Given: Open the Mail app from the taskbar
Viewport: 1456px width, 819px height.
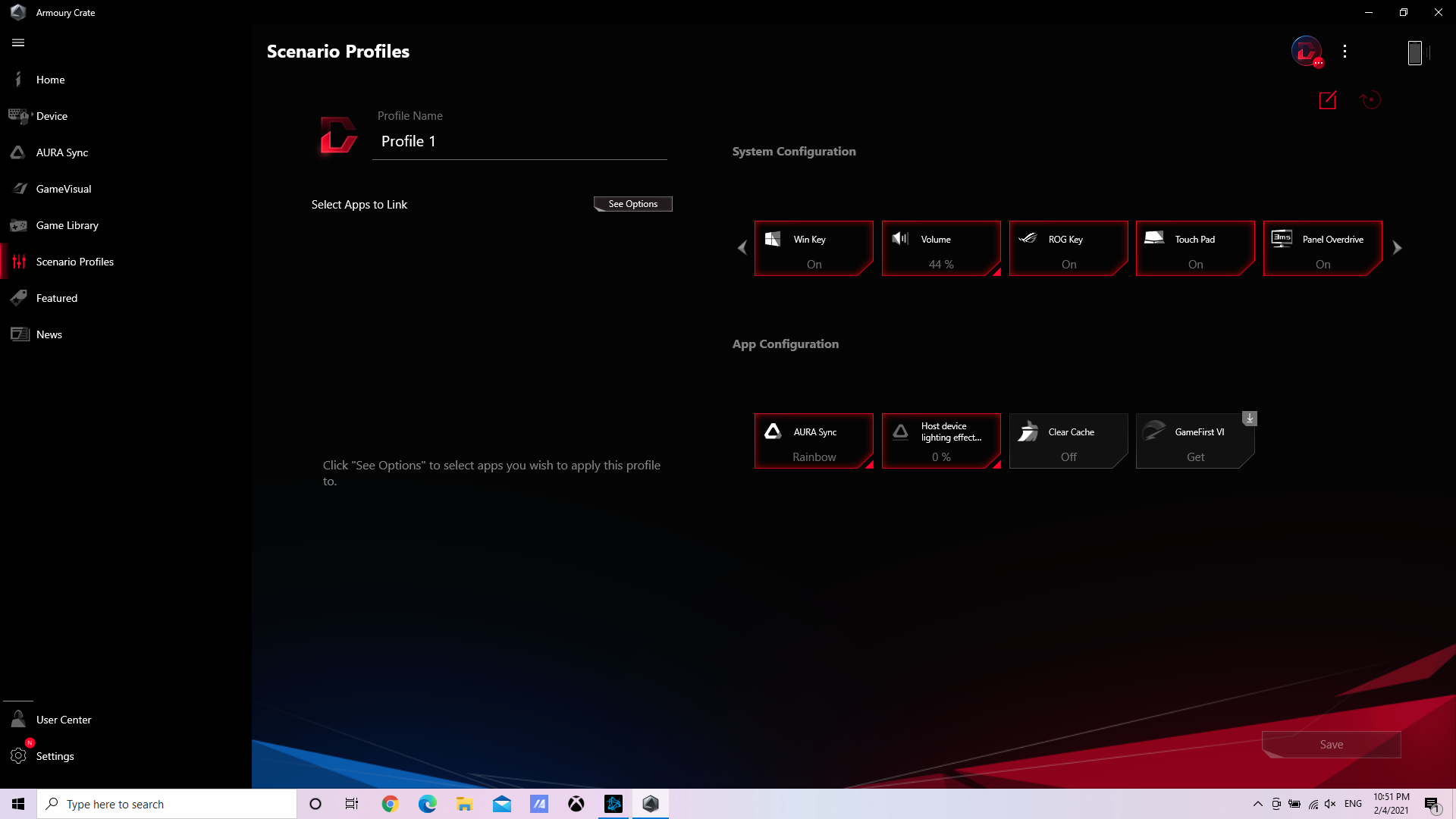Looking at the screenshot, I should click(x=502, y=804).
